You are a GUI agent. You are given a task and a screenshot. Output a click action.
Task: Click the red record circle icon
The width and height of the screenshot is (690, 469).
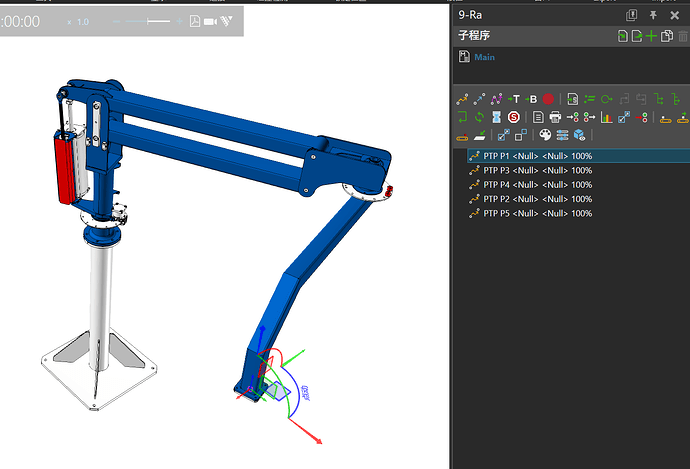(x=548, y=99)
